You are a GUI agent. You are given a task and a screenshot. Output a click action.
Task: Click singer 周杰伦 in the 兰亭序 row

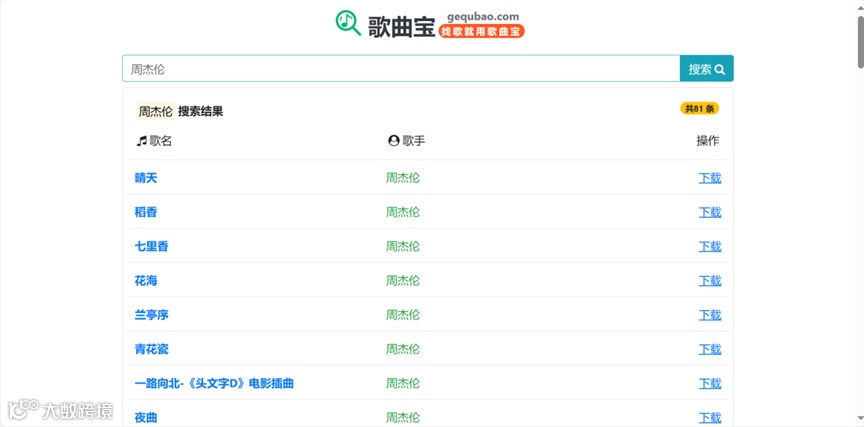click(403, 315)
